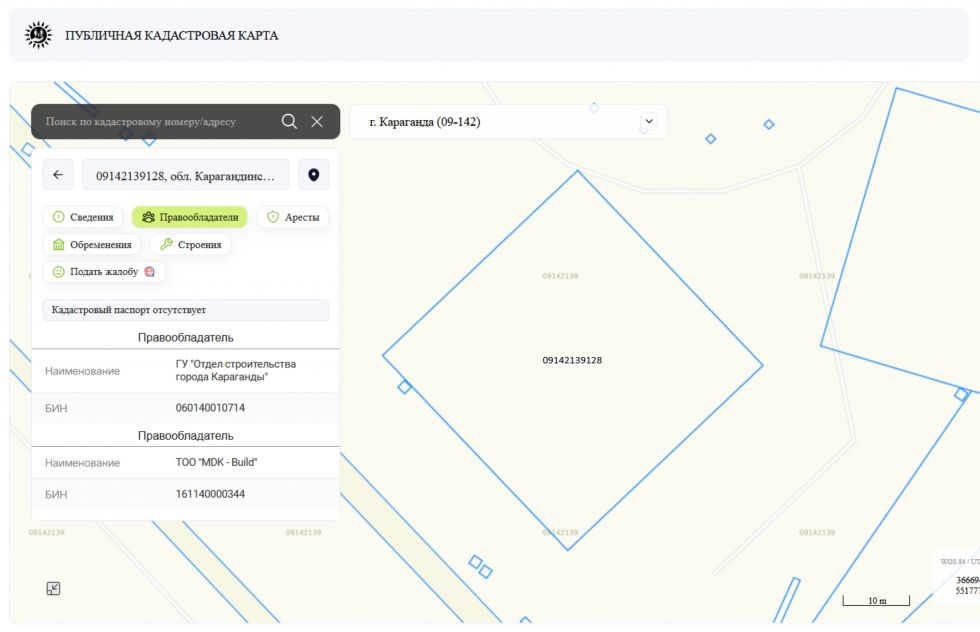
Task: Click Подать жалобу button
Action: tap(104, 272)
